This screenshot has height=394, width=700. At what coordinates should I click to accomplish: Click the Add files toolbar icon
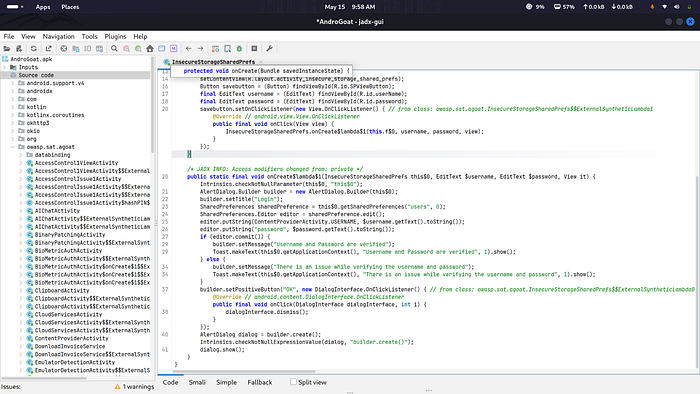[19, 49]
